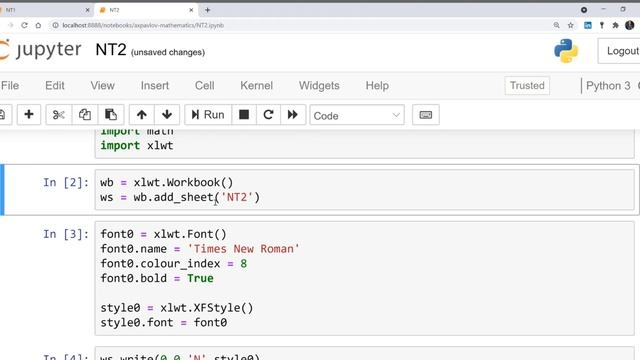This screenshot has height=360, width=640.
Task: Move selected cell down arrow
Action: (x=167, y=115)
